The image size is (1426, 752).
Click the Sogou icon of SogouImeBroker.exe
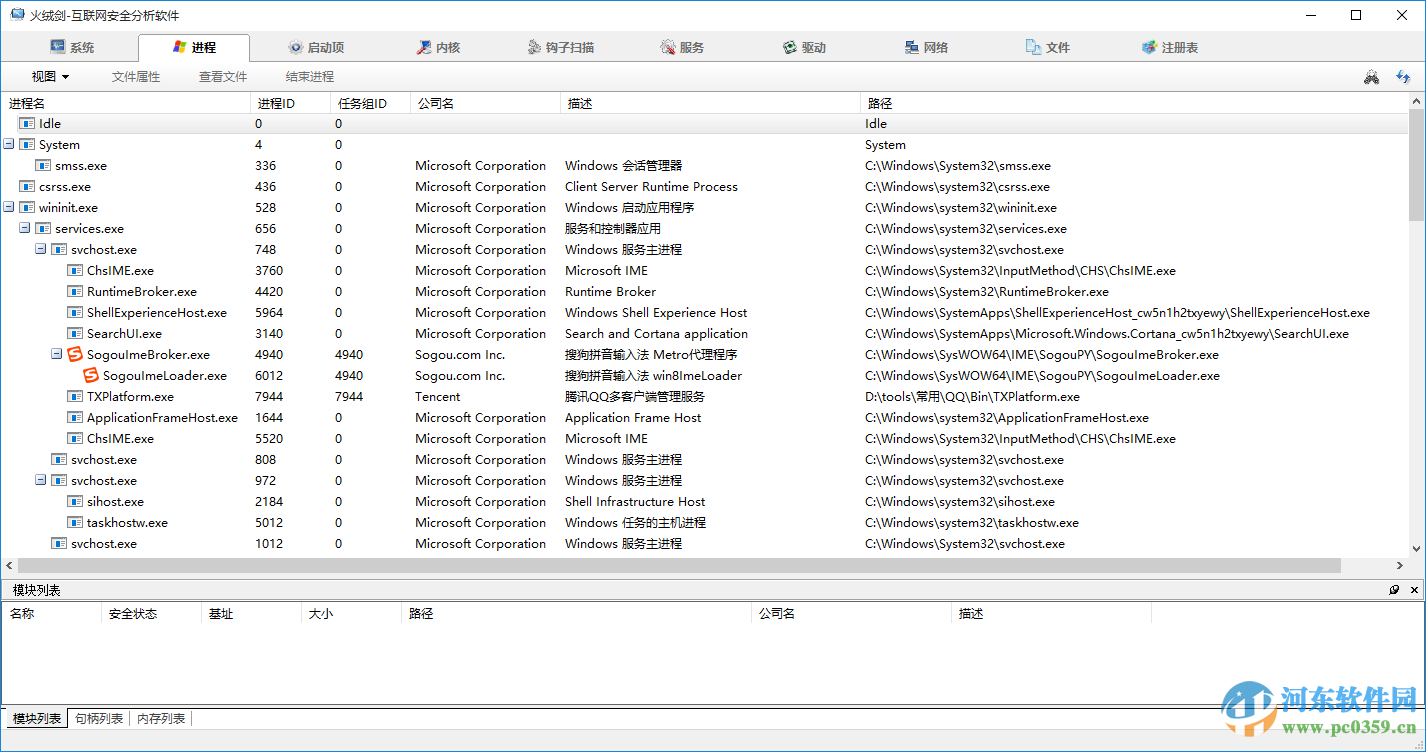coord(75,354)
